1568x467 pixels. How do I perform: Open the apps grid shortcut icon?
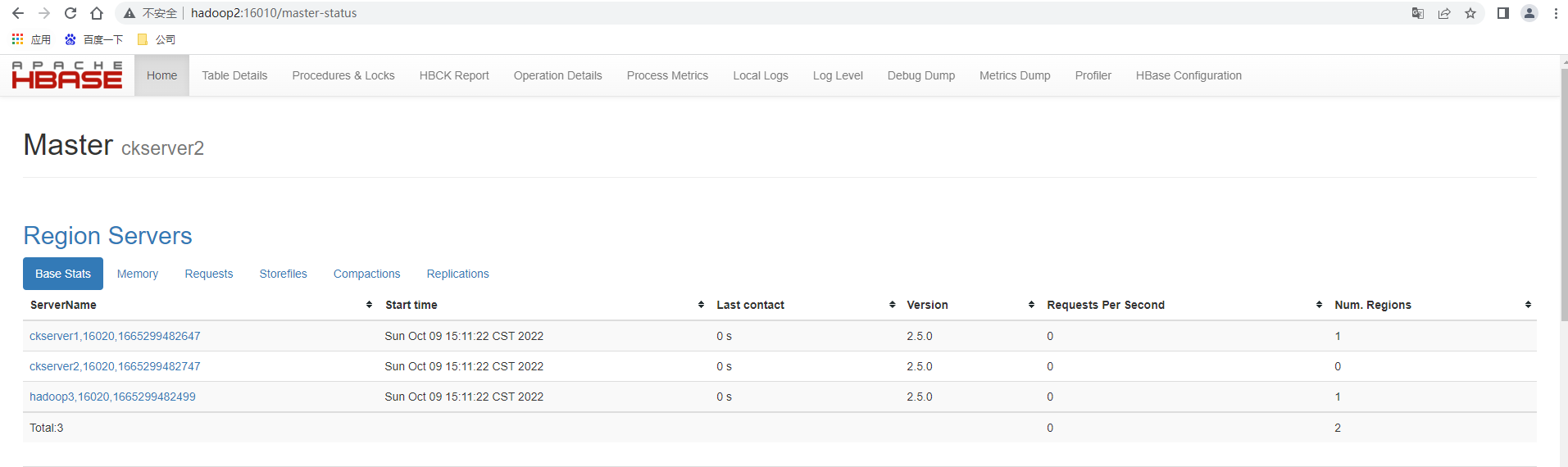click(17, 39)
